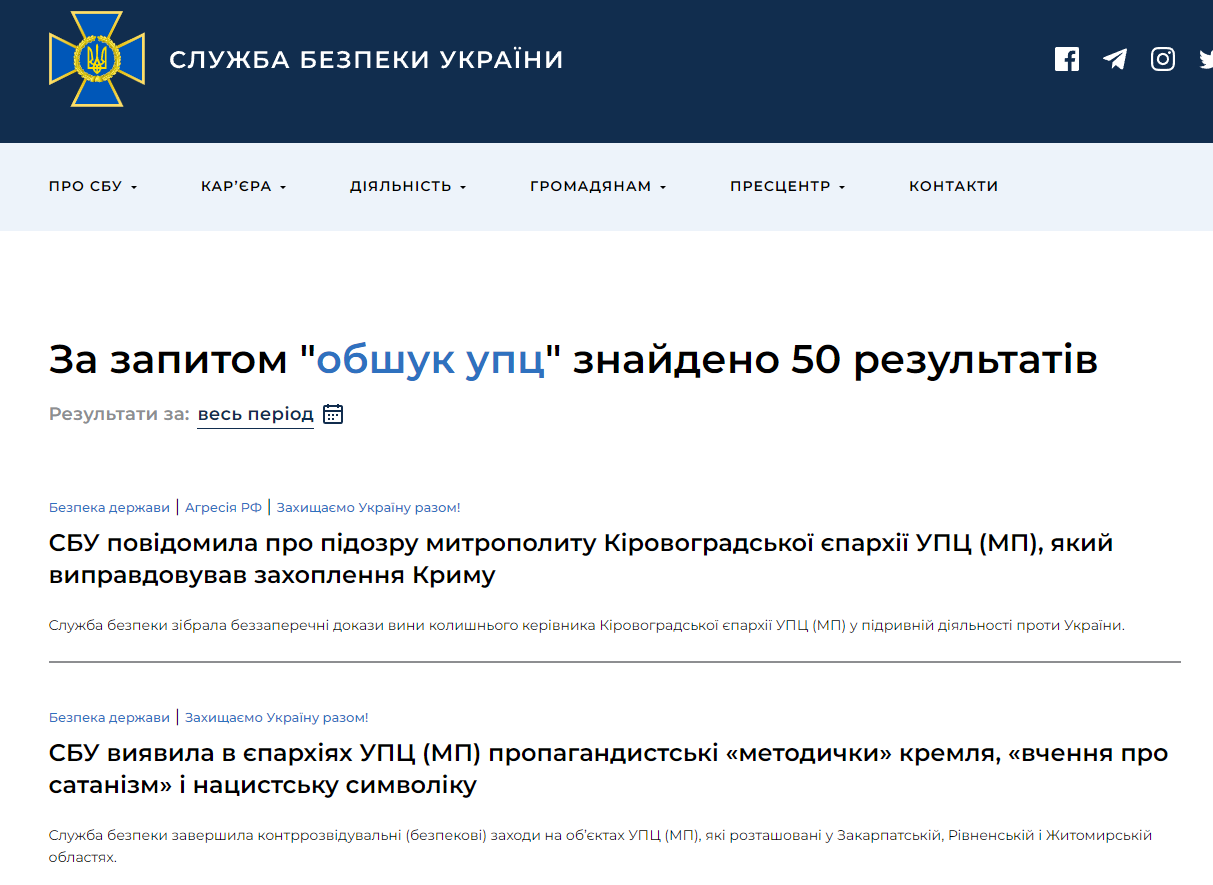Open the SBU Facebook page icon
Screen dimensions: 1213x885
click(x=1067, y=59)
